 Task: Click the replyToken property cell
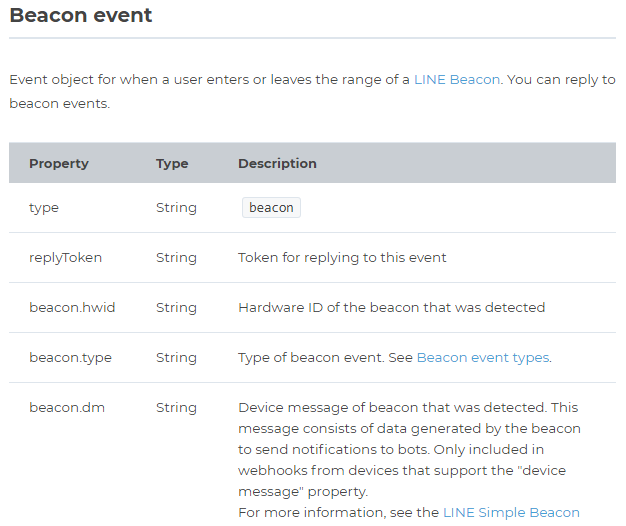coord(65,257)
